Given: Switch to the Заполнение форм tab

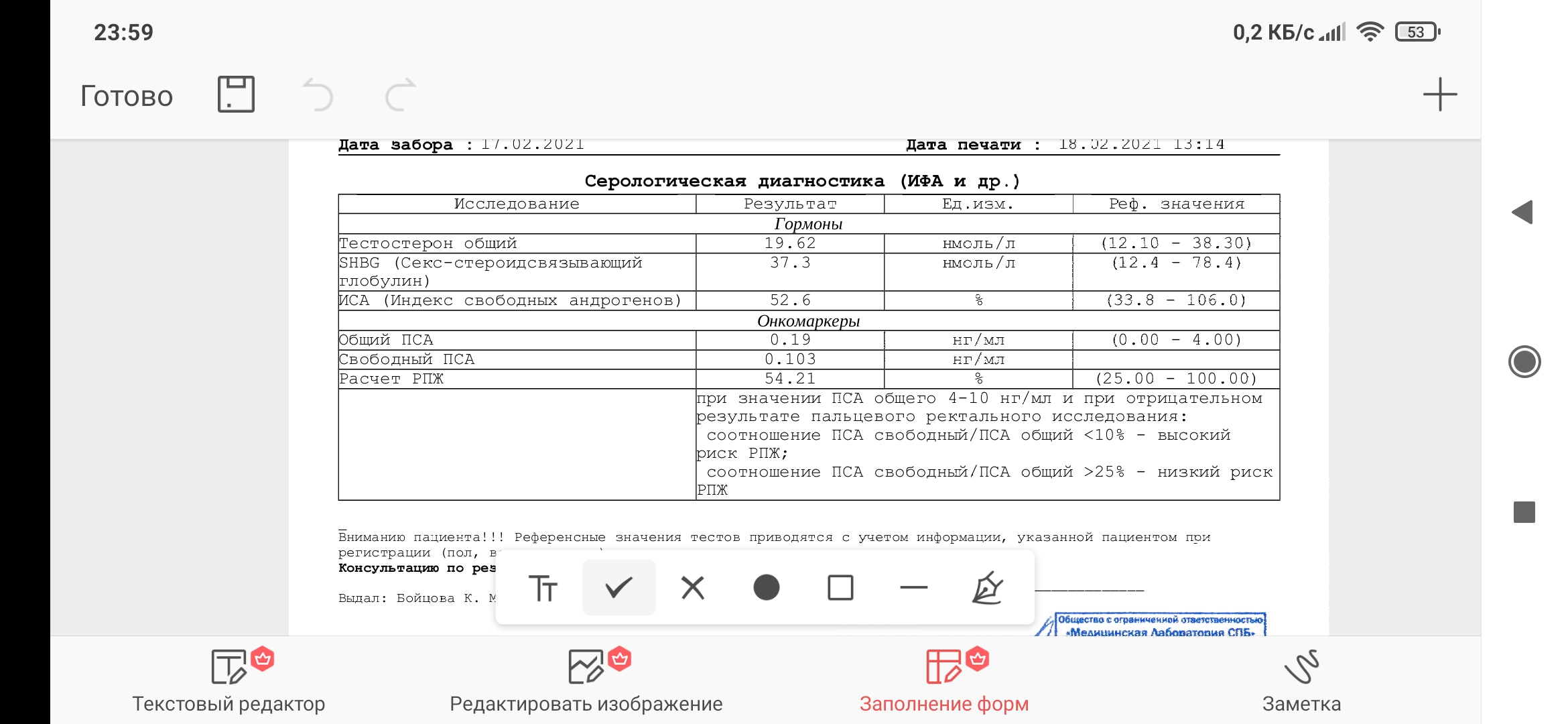Looking at the screenshot, I should pos(943,680).
